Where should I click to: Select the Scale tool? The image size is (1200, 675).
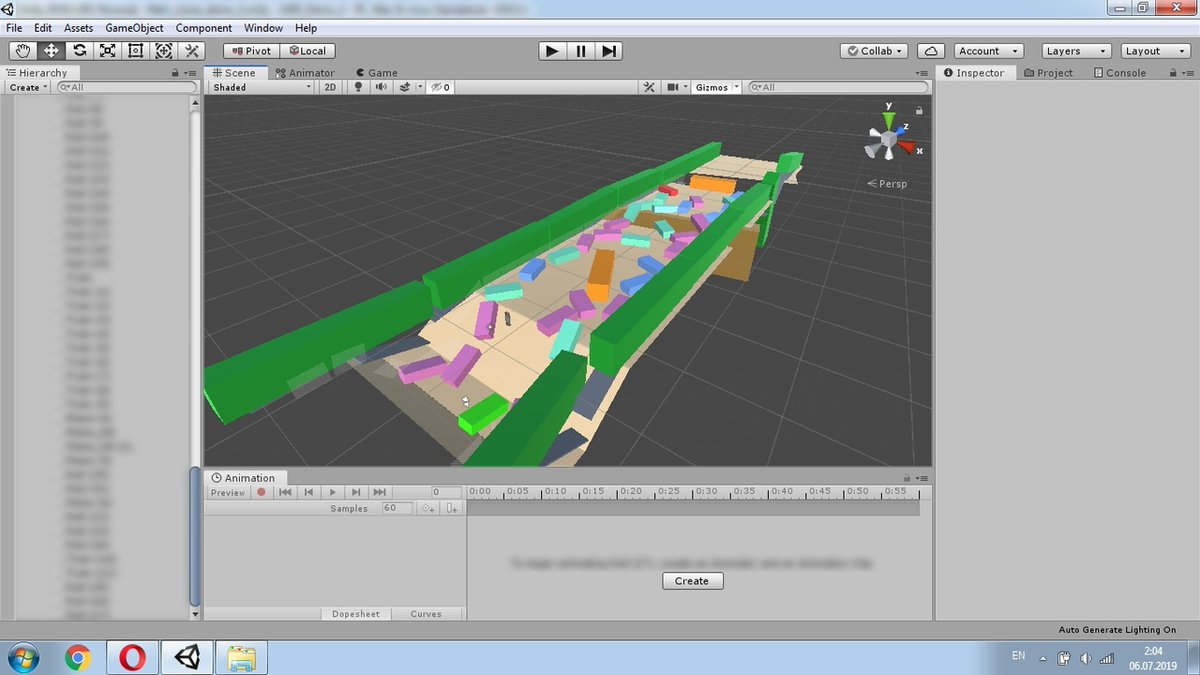point(107,50)
